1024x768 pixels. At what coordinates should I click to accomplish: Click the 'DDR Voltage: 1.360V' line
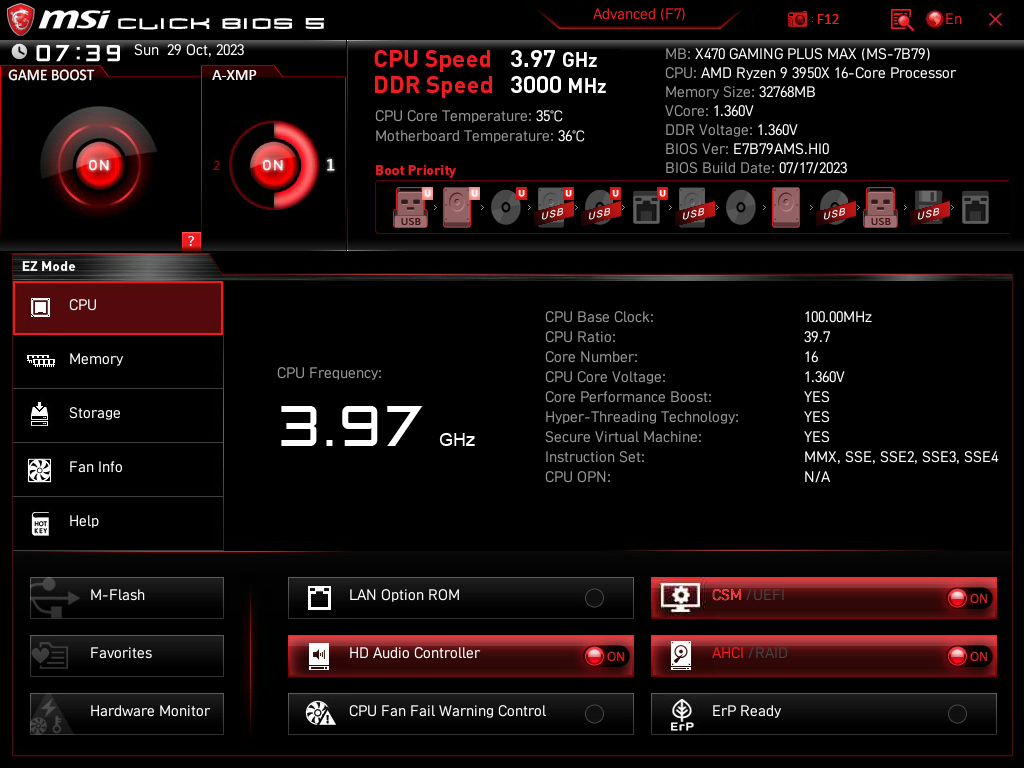[731, 130]
